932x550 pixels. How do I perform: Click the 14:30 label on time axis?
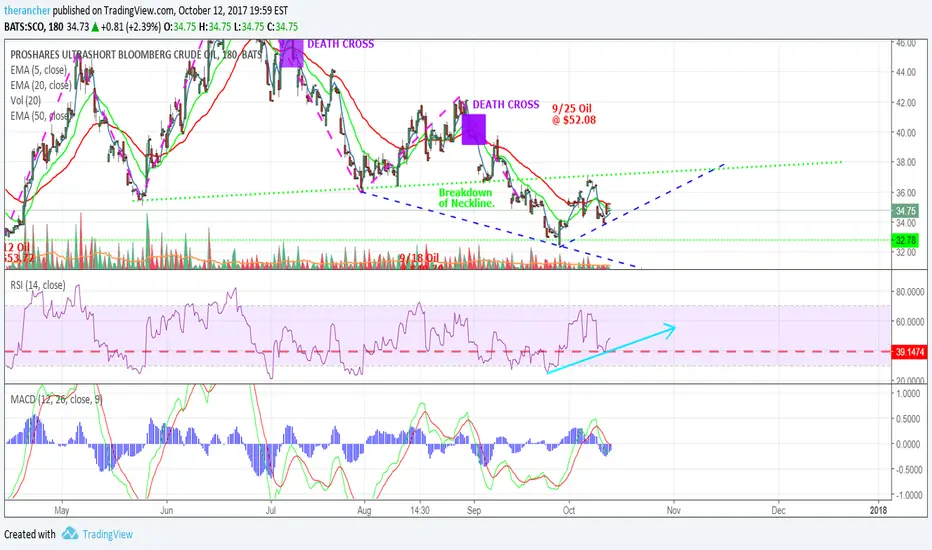tap(420, 510)
